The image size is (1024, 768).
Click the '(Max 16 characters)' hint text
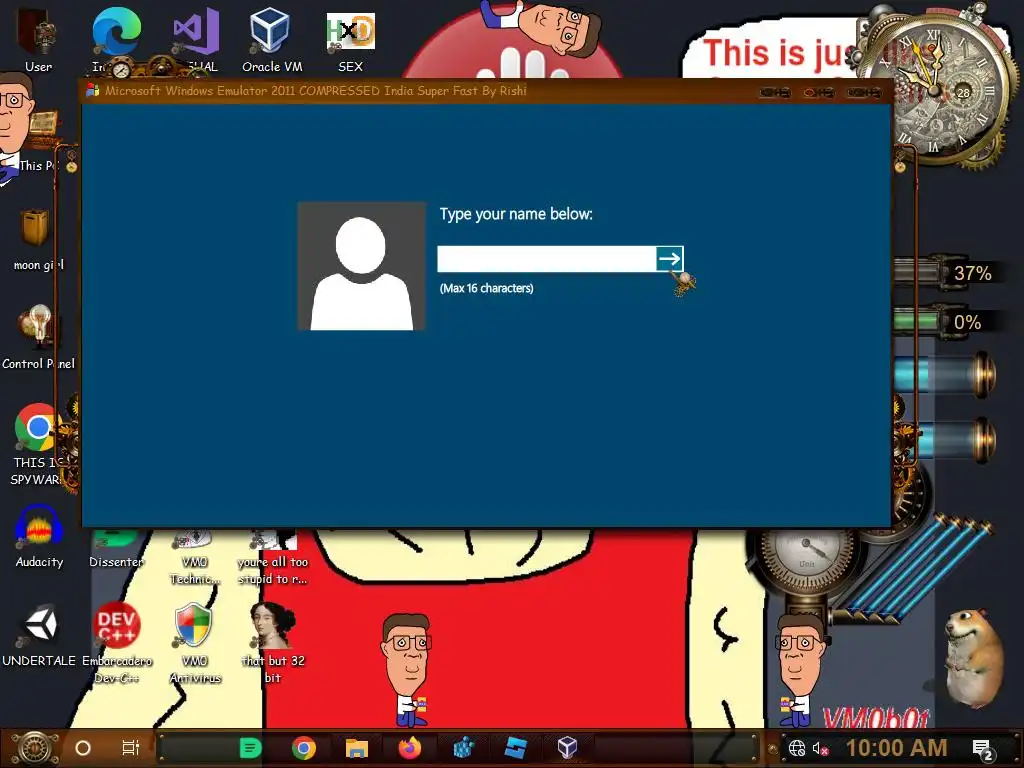click(487, 288)
